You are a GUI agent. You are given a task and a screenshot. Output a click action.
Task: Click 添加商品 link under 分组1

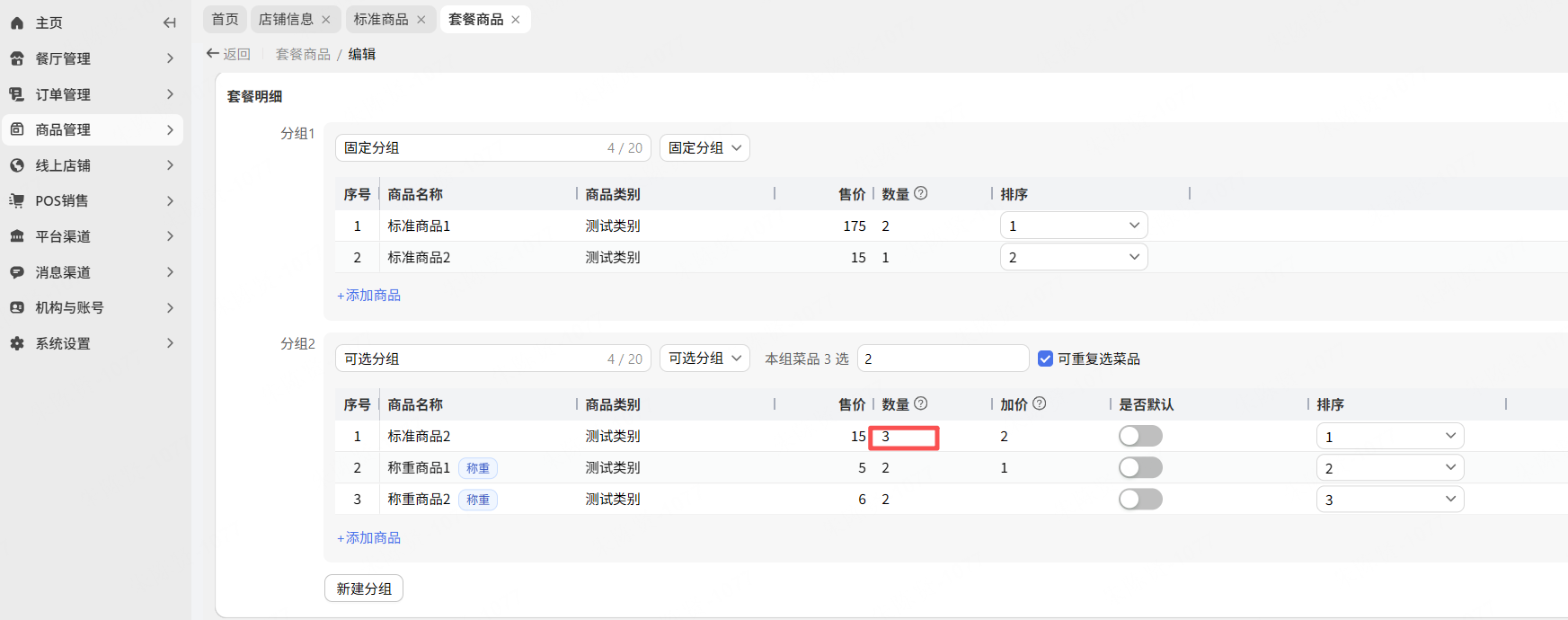[x=369, y=295]
